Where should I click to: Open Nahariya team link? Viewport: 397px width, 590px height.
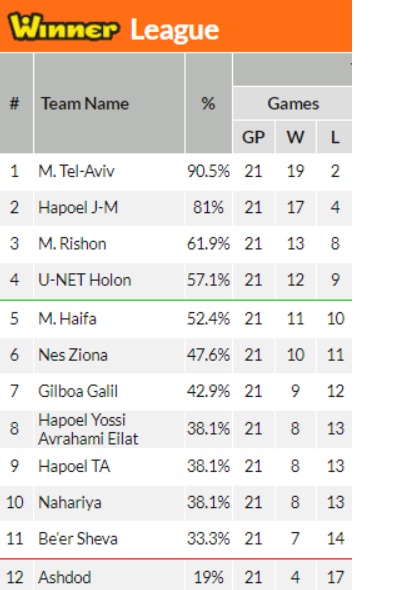70,502
